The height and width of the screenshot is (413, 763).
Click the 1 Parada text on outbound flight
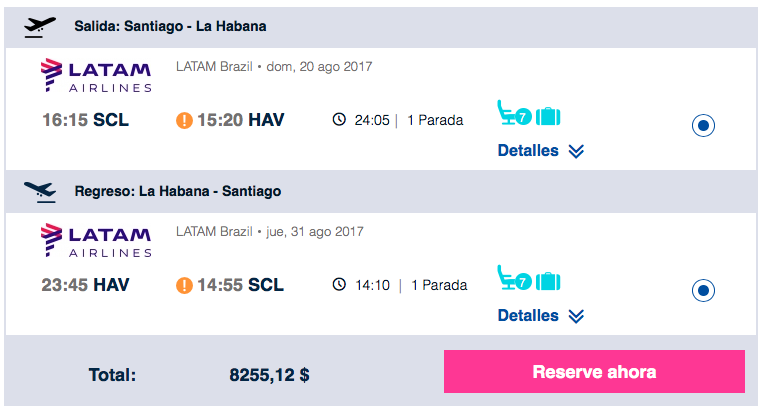(x=435, y=120)
